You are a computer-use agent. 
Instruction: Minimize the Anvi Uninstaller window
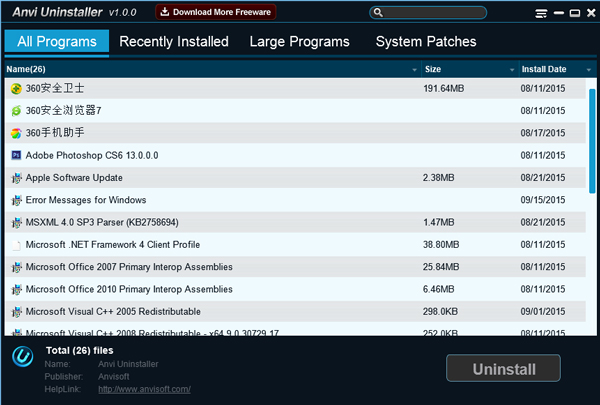(x=559, y=13)
